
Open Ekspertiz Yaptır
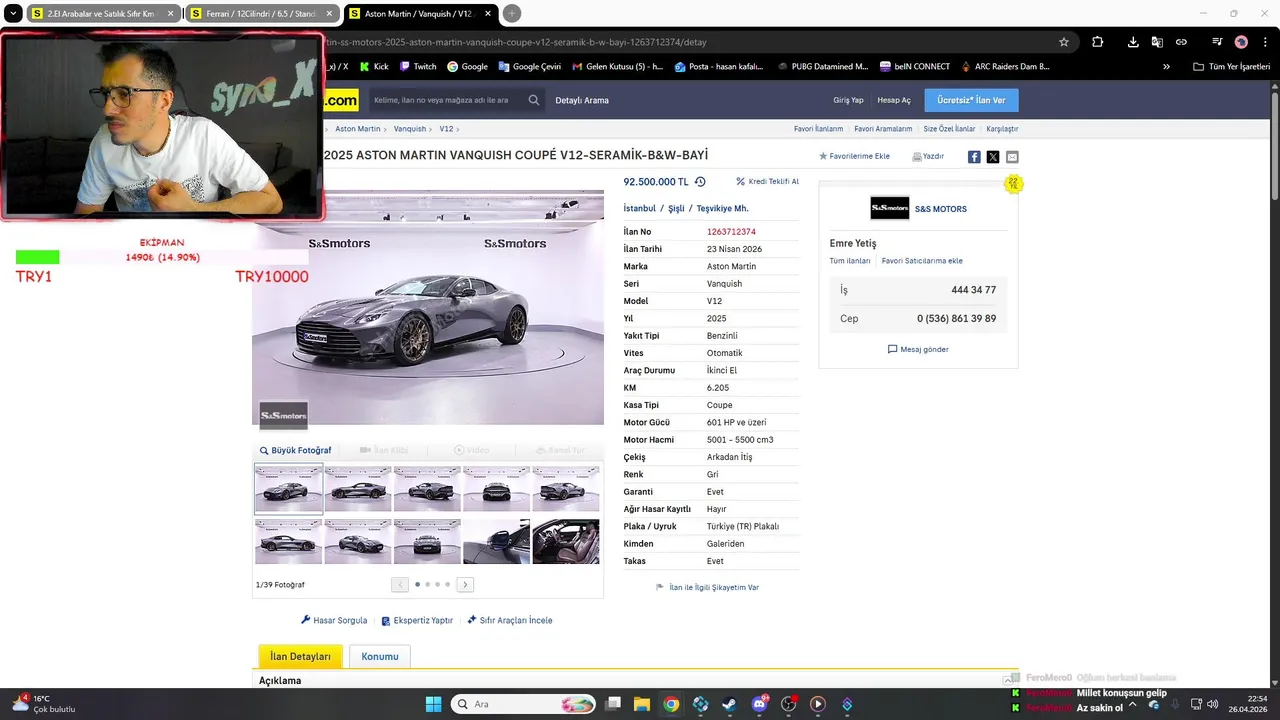(417, 620)
